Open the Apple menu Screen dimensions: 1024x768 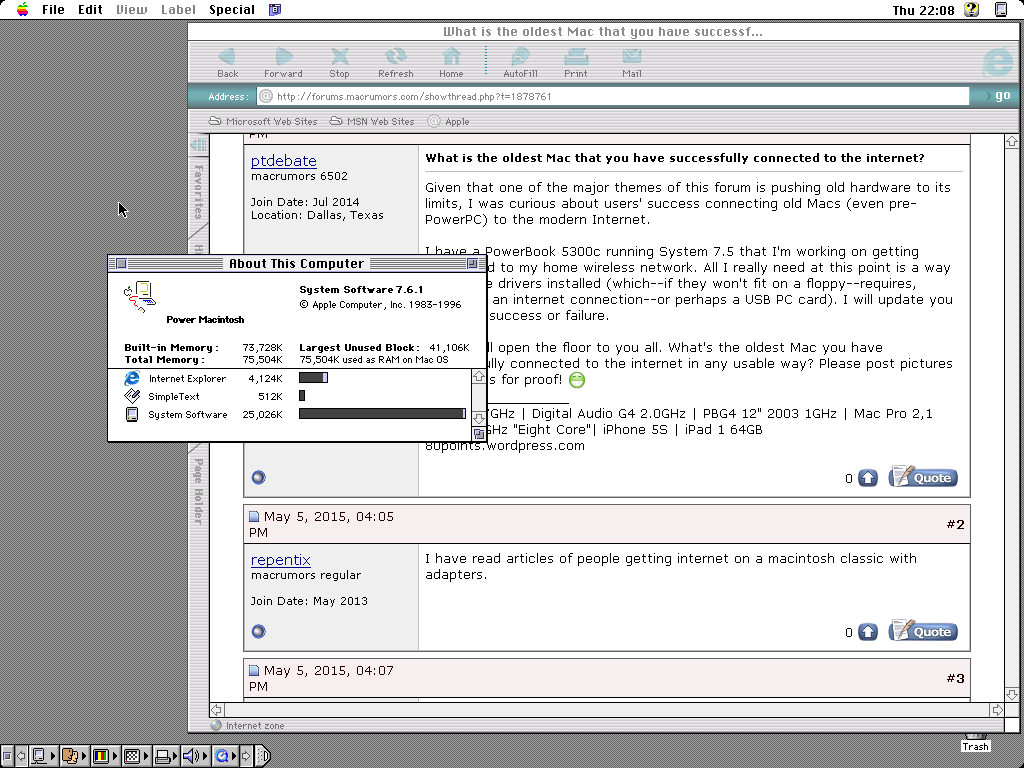[20, 10]
